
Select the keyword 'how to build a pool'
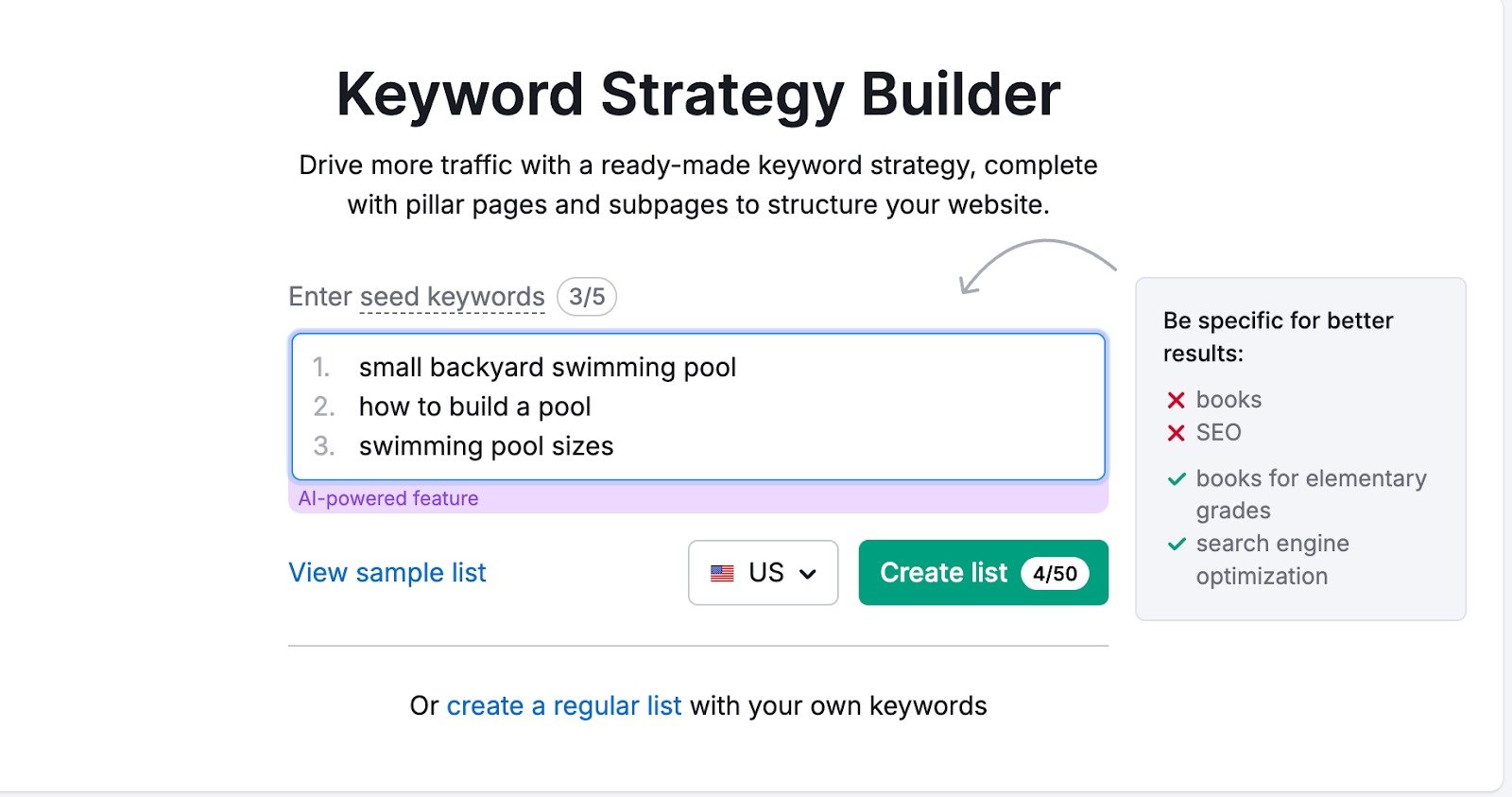[x=475, y=407]
